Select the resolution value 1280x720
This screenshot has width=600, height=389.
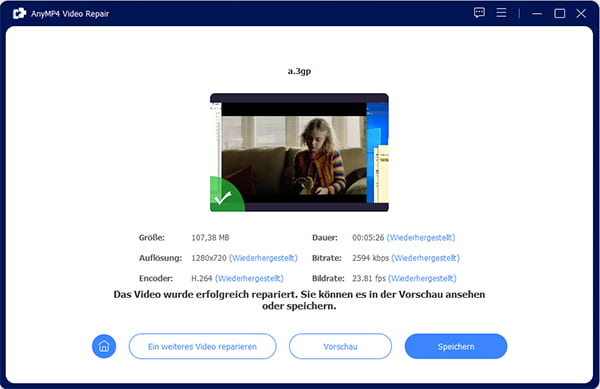(x=209, y=258)
